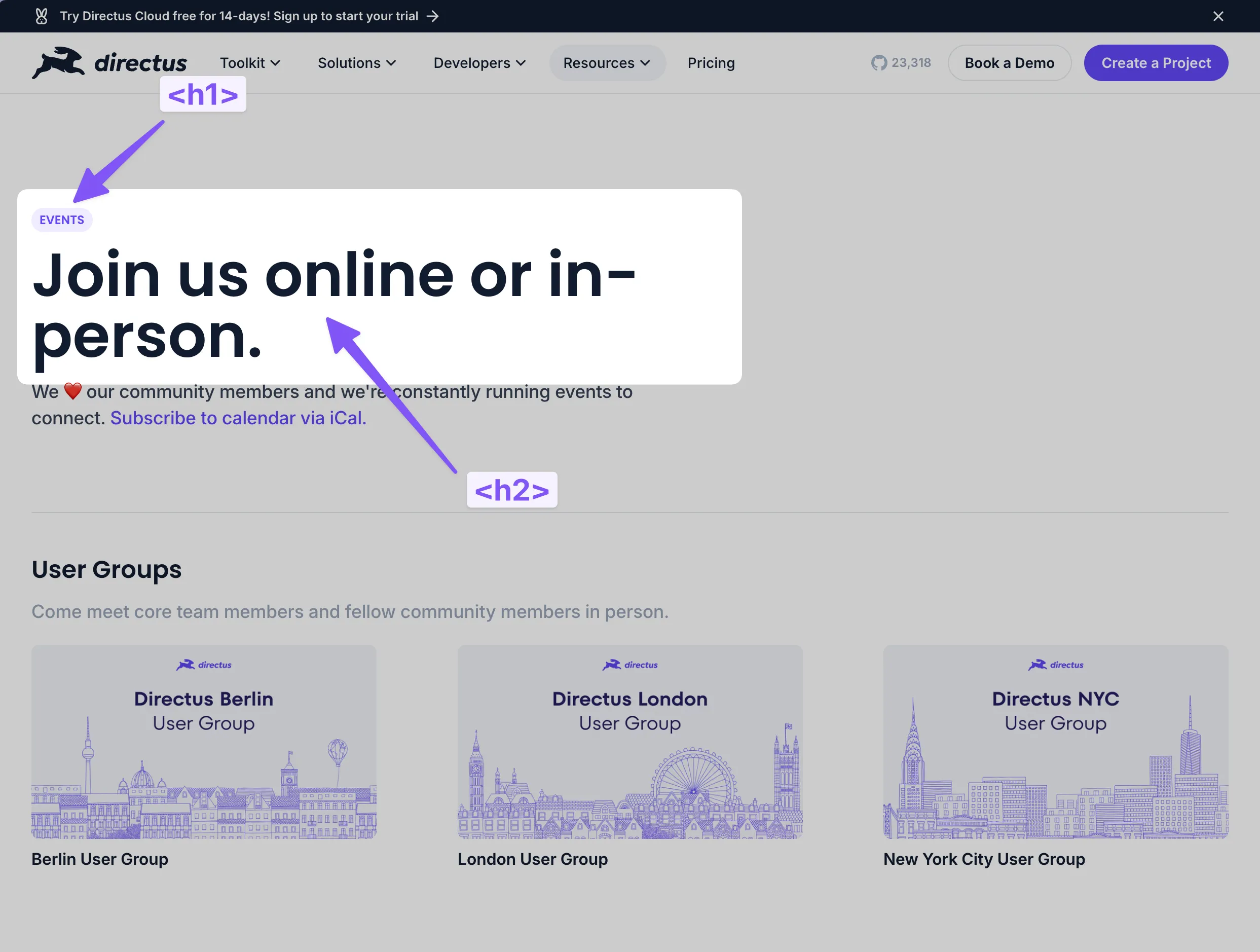Open the GitHub star count icon
Image resolution: width=1260 pixels, height=952 pixels.
click(879, 63)
